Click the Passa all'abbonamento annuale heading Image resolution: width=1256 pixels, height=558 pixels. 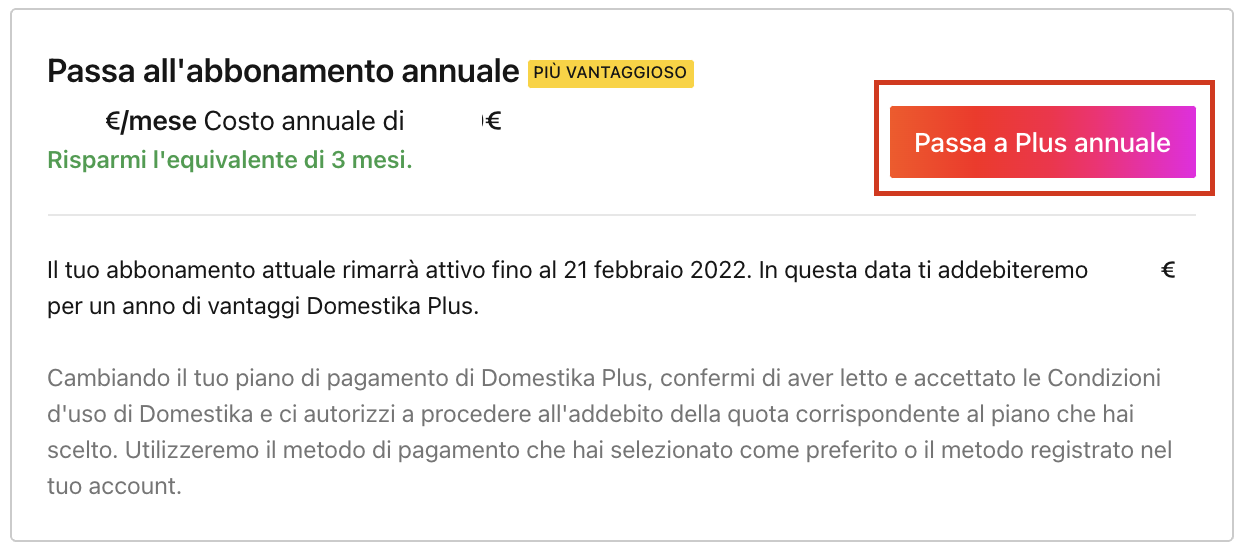pyautogui.click(x=284, y=72)
